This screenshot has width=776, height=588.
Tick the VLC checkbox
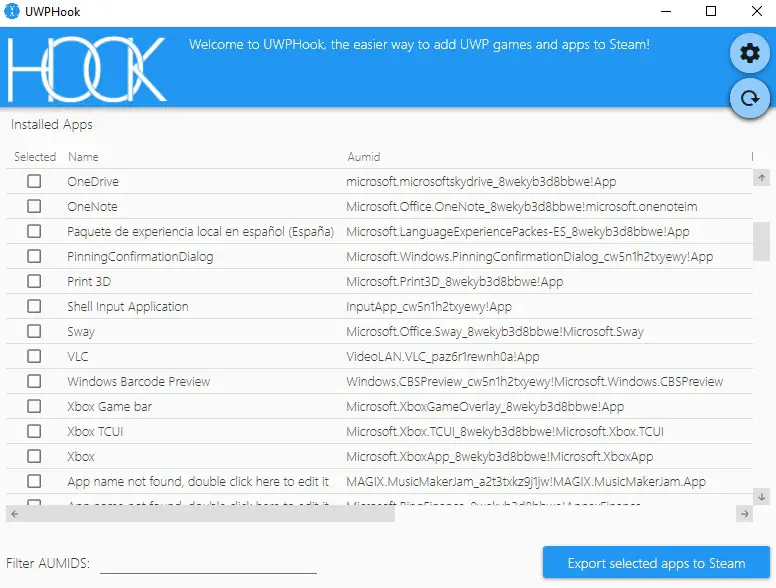point(34,356)
